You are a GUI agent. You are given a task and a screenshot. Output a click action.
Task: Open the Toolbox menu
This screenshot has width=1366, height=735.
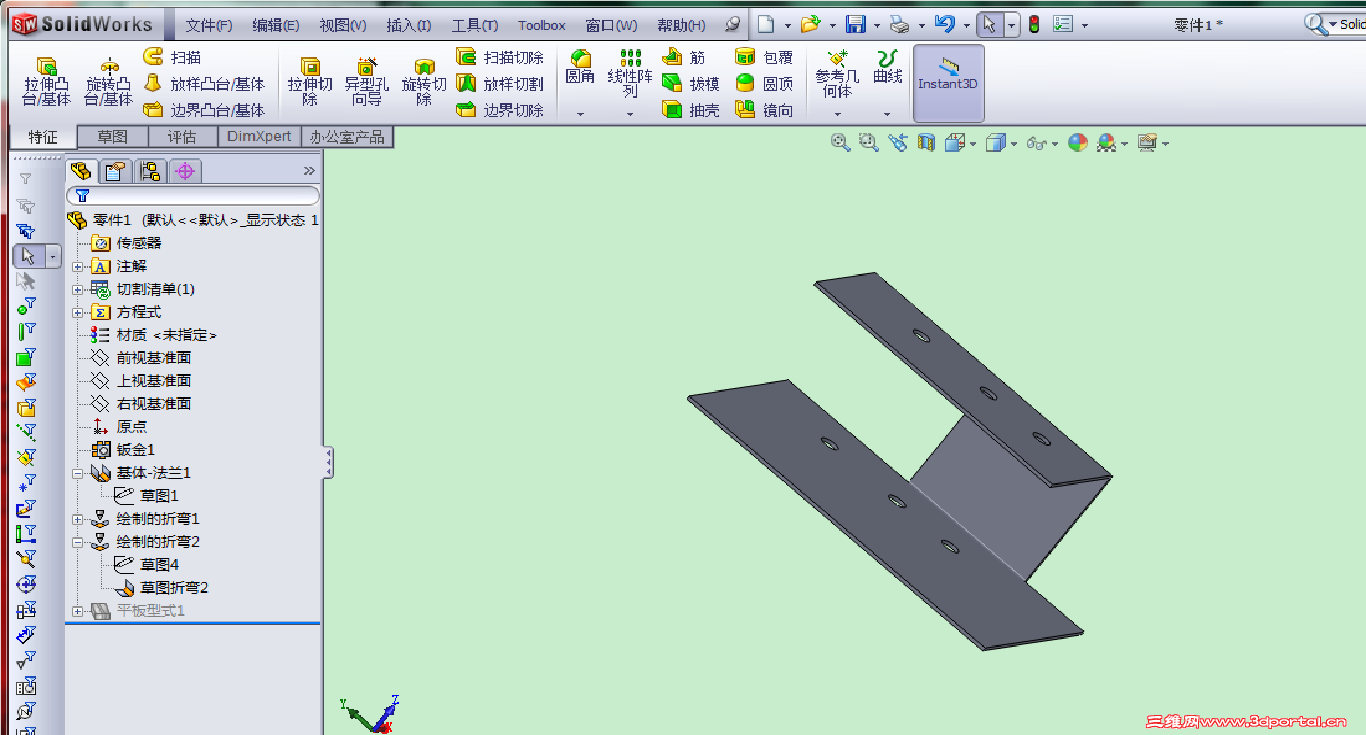pos(542,25)
